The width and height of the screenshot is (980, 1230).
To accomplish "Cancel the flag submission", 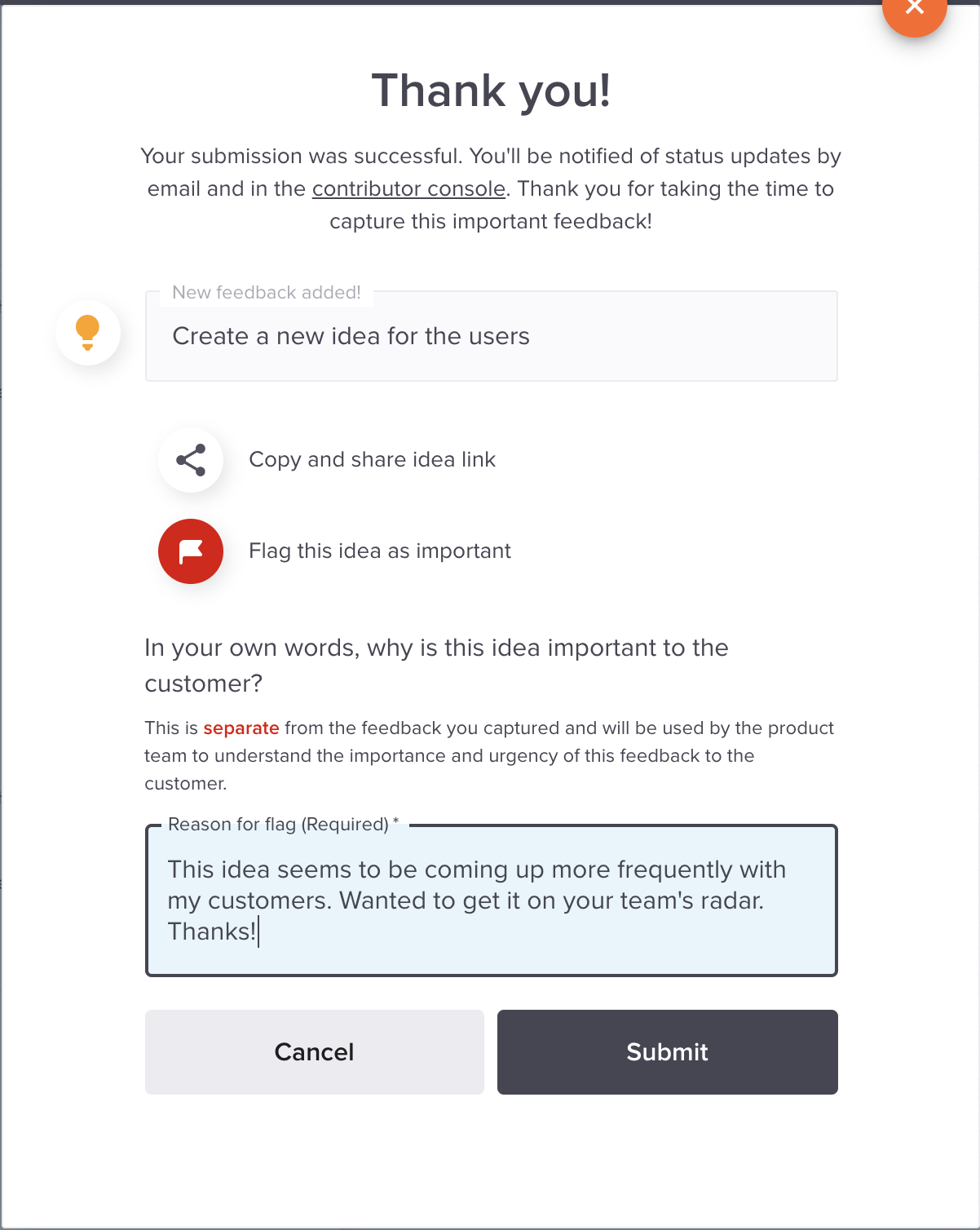I will tap(315, 1052).
